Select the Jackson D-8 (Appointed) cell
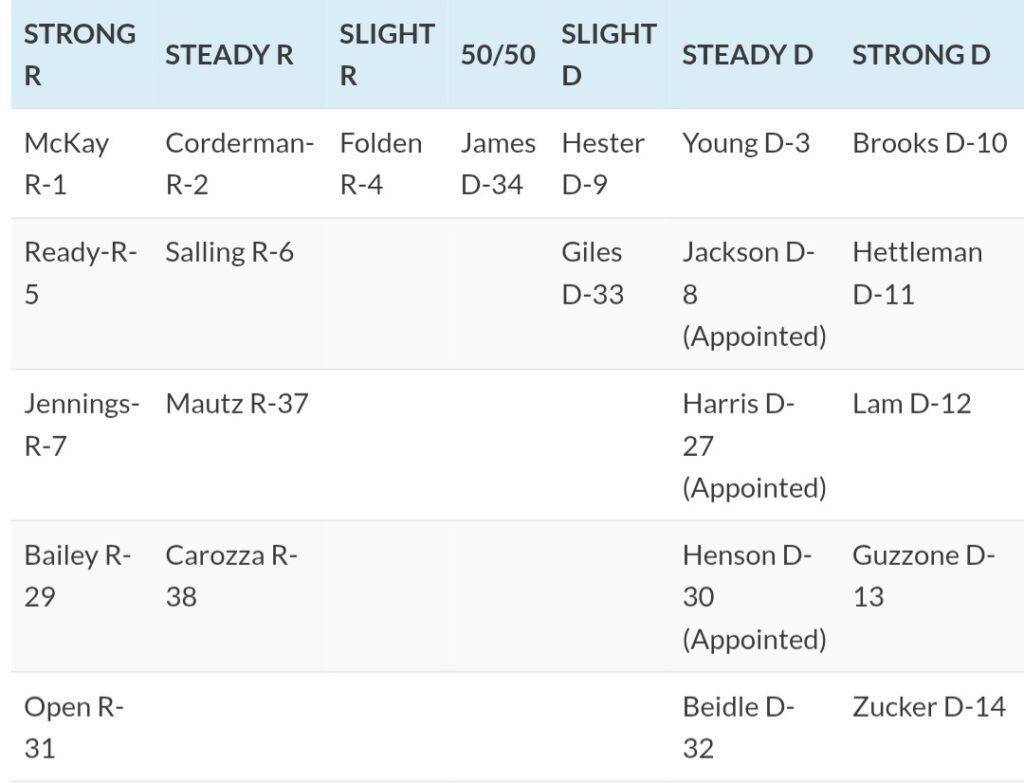Image resolution: width=1024 pixels, height=783 pixels. point(754,294)
